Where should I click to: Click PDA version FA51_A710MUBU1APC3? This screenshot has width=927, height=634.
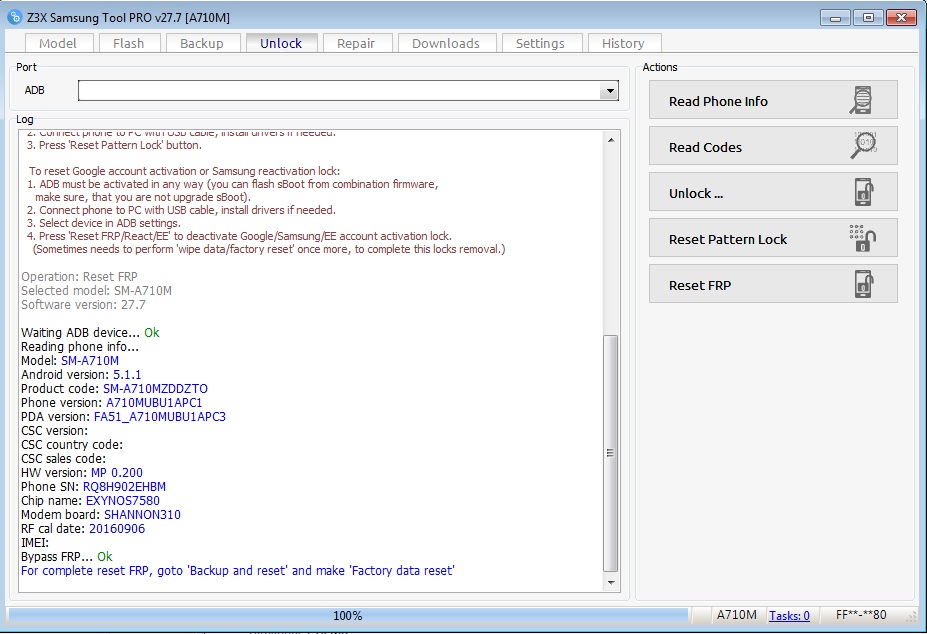[x=160, y=417]
